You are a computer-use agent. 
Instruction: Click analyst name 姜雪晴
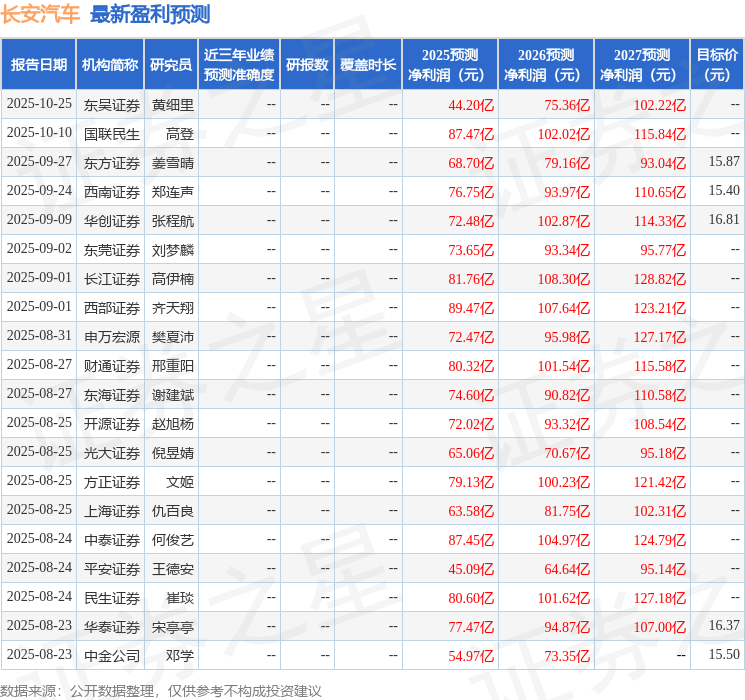(x=173, y=163)
